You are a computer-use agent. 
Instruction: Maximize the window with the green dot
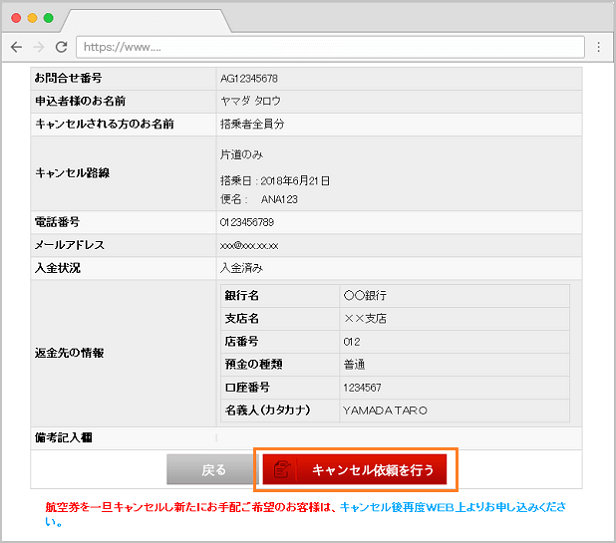click(x=47, y=19)
